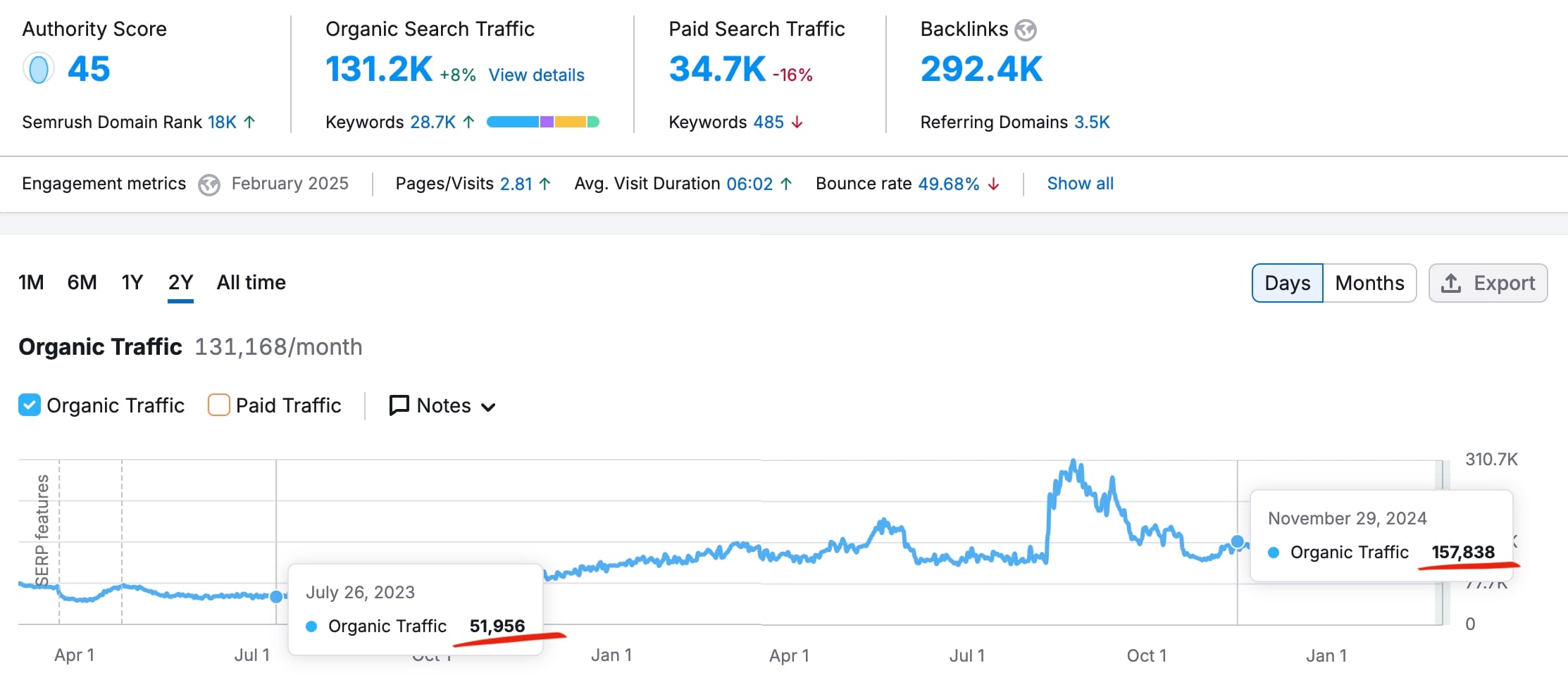Image resolution: width=1568 pixels, height=699 pixels.
Task: Click the Authority Score circle icon
Action: point(39,69)
